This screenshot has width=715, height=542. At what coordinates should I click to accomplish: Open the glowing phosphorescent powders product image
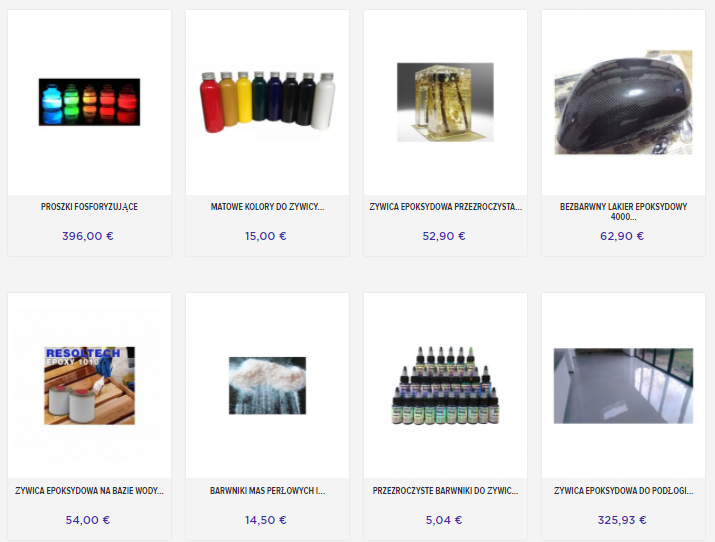(x=89, y=102)
